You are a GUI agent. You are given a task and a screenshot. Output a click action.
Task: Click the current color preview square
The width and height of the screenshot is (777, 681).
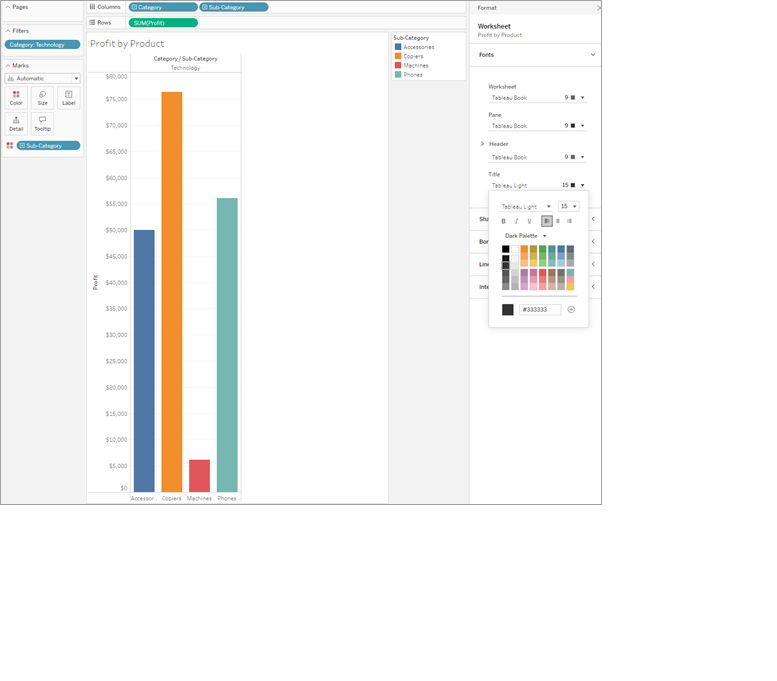(508, 310)
